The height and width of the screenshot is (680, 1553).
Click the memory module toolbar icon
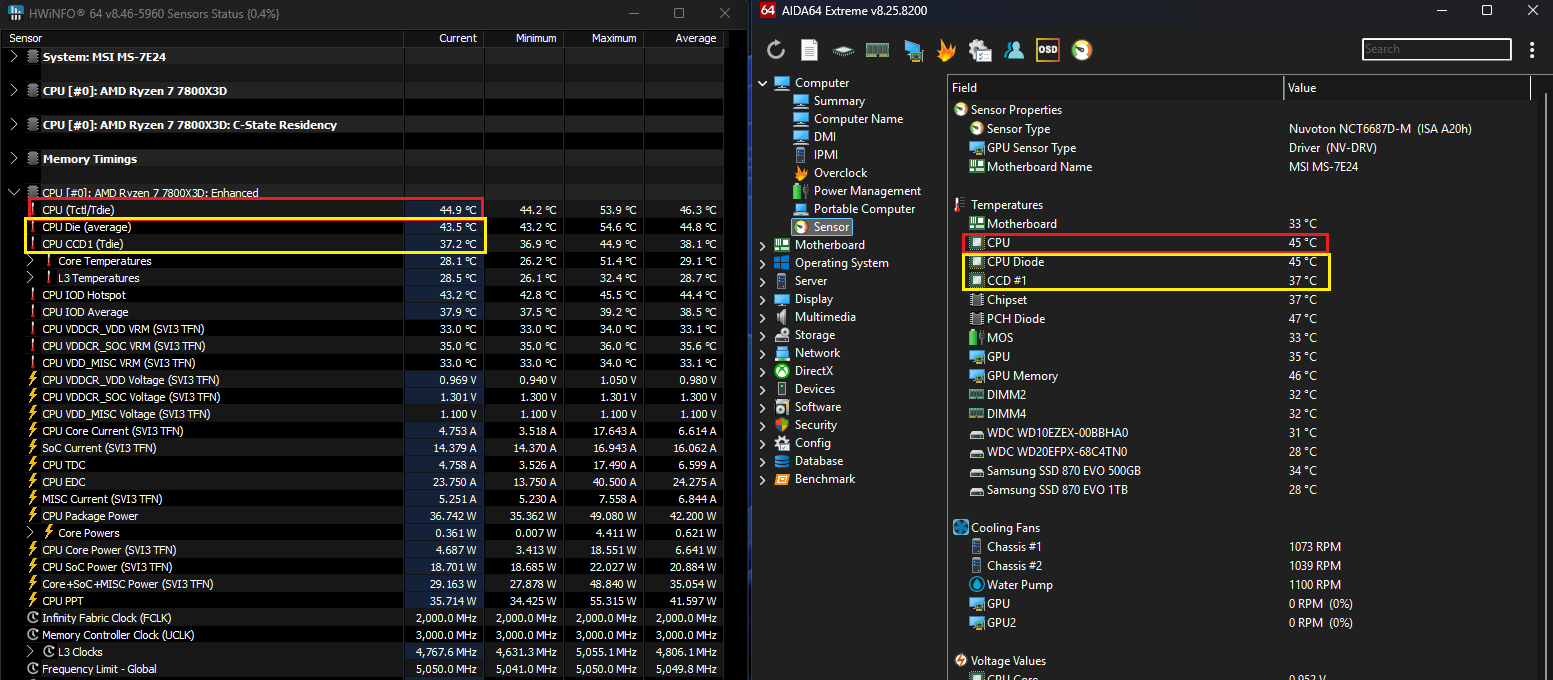pyautogui.click(x=877, y=50)
